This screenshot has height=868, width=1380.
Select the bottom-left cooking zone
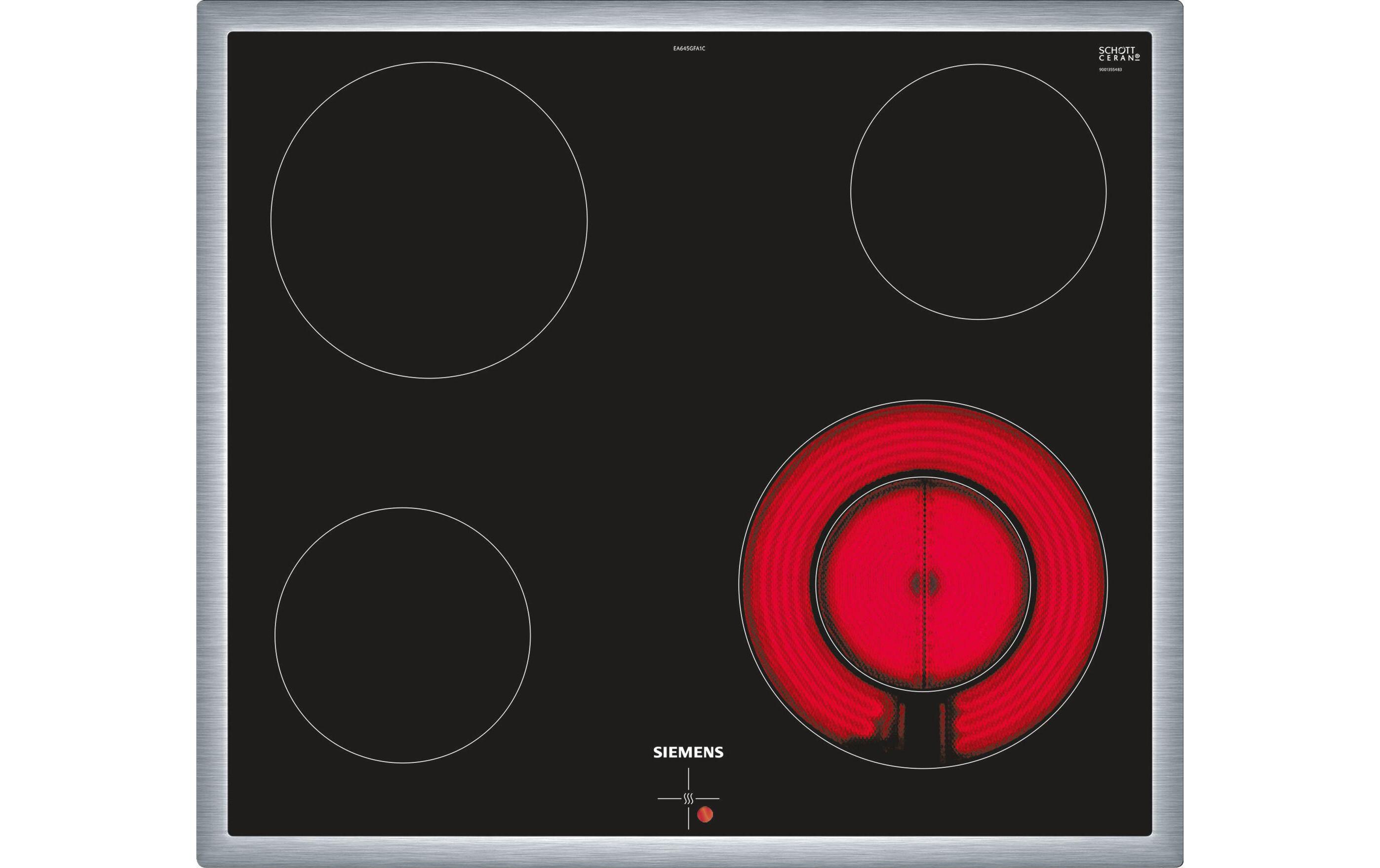point(402,635)
